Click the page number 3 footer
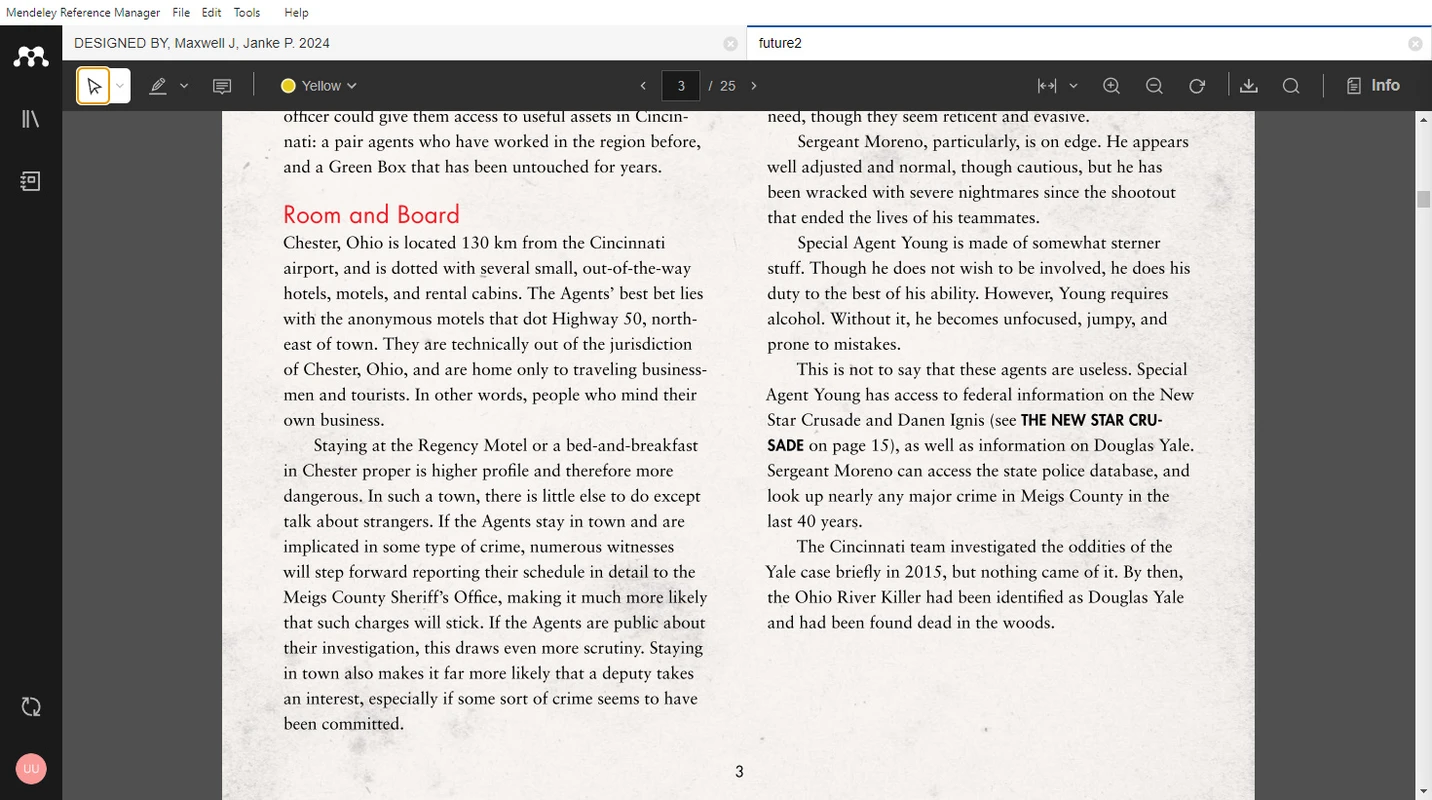Viewport: 1432px width, 800px height. click(x=739, y=771)
